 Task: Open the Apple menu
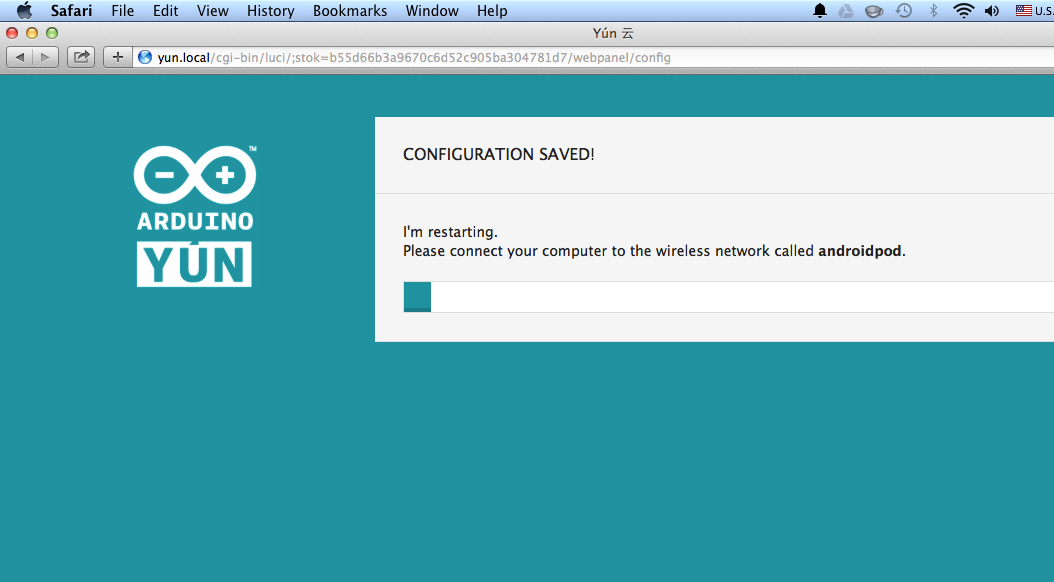pyautogui.click(x=24, y=11)
